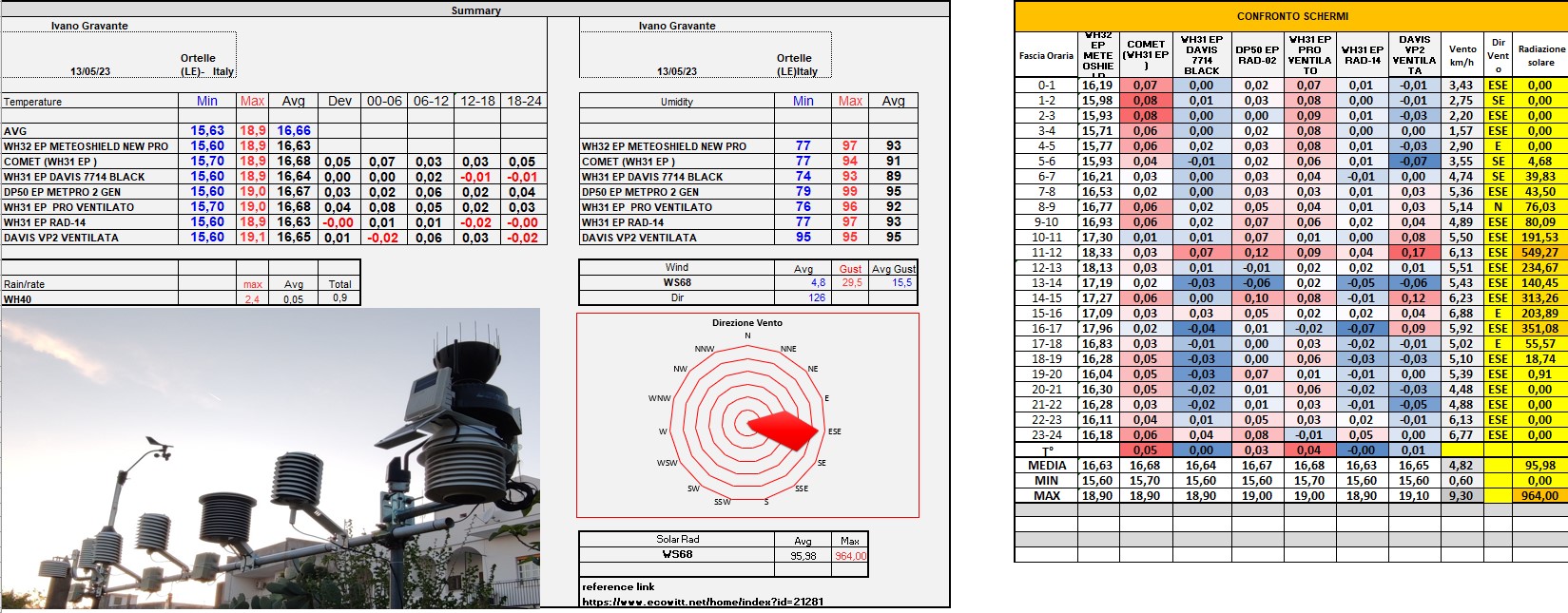Open the ecowitt.net reference link
Image resolution: width=1568 pixels, height=613 pixels.
(702, 602)
